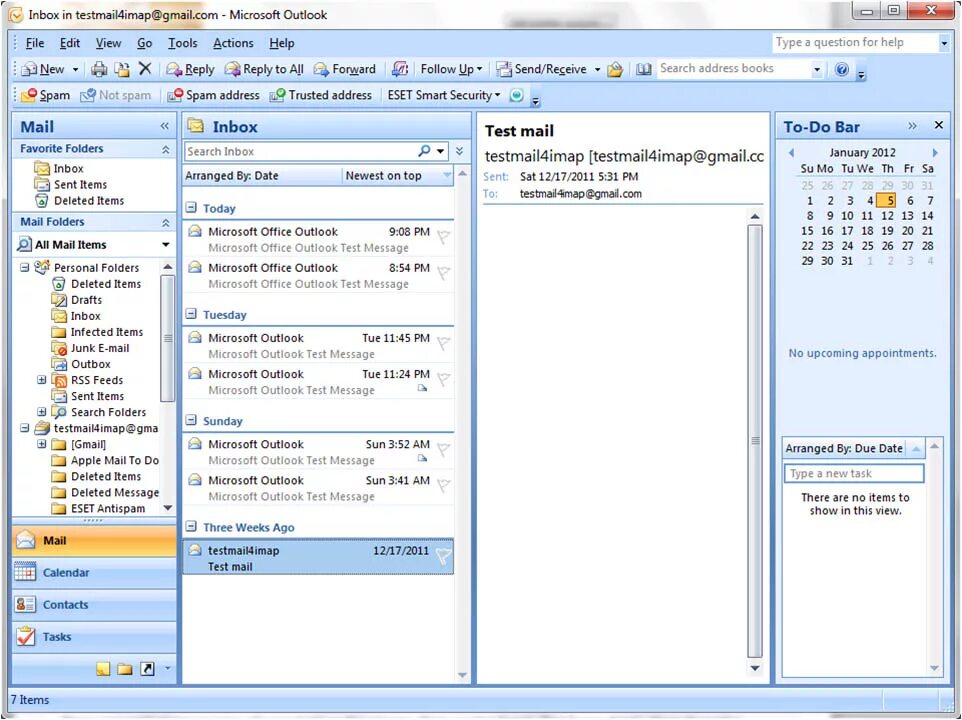The image size is (962, 720).
Task: Minimize the To-Do Bar with the chevrons
Action: pos(912,126)
